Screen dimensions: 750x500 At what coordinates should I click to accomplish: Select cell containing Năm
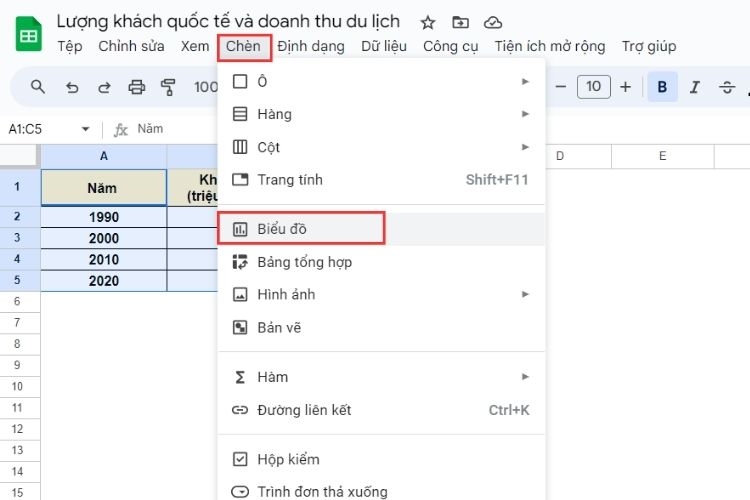104,188
